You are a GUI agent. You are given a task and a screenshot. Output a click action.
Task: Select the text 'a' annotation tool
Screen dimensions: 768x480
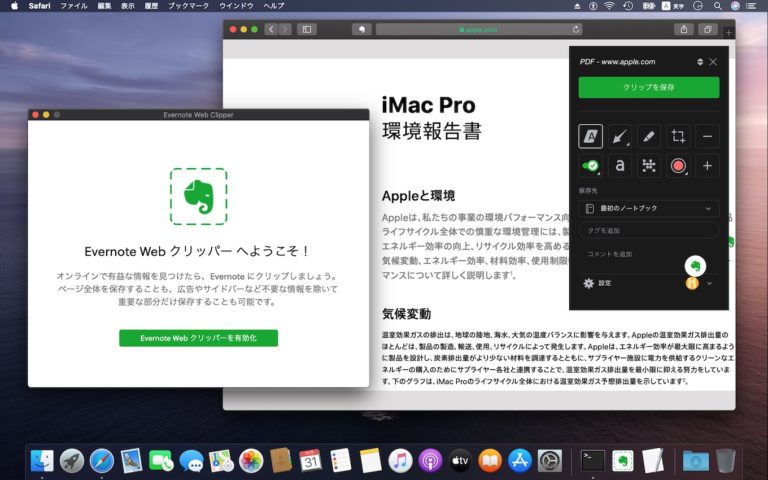click(620, 166)
